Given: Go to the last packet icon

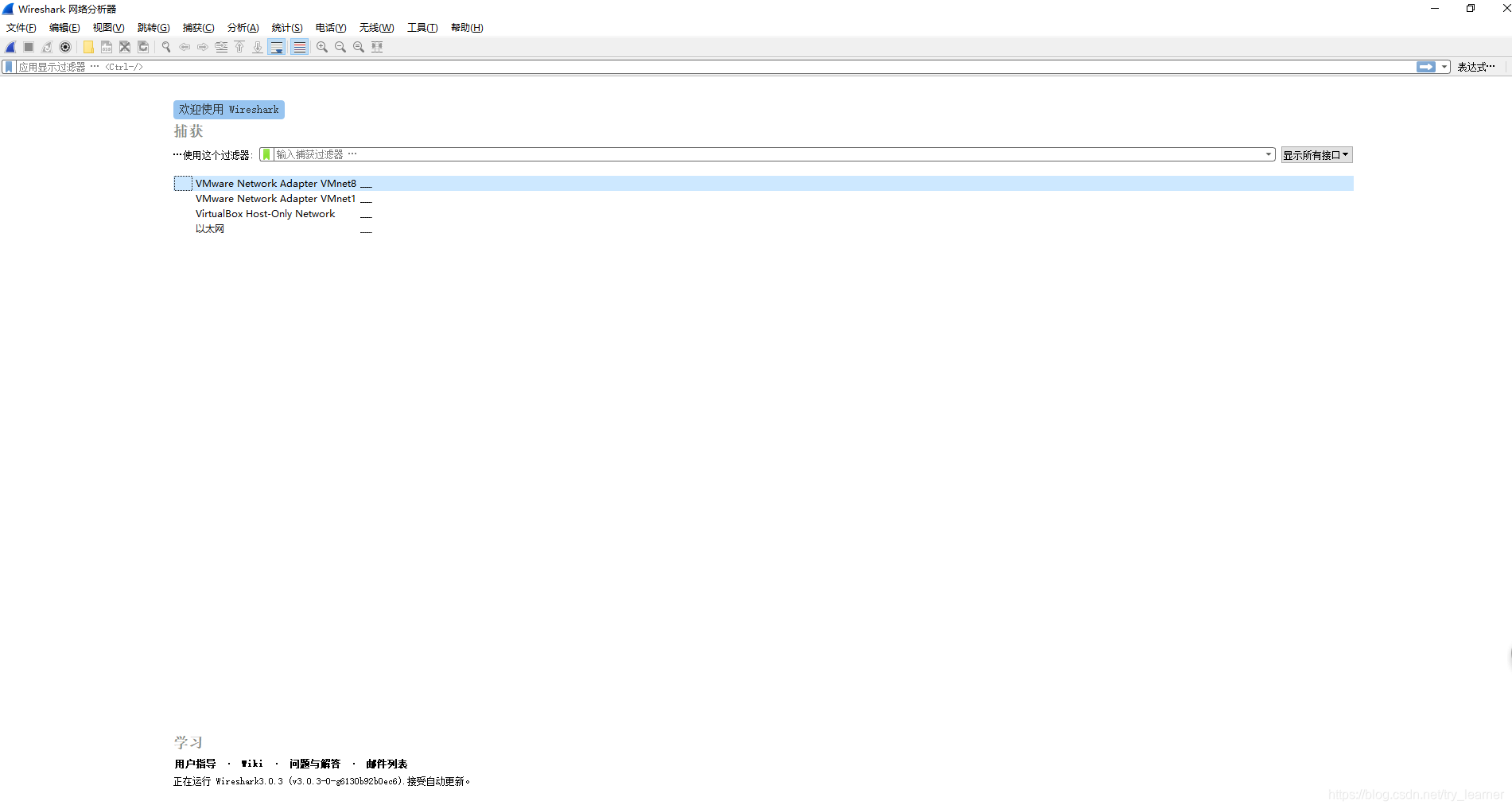Looking at the screenshot, I should (258, 47).
